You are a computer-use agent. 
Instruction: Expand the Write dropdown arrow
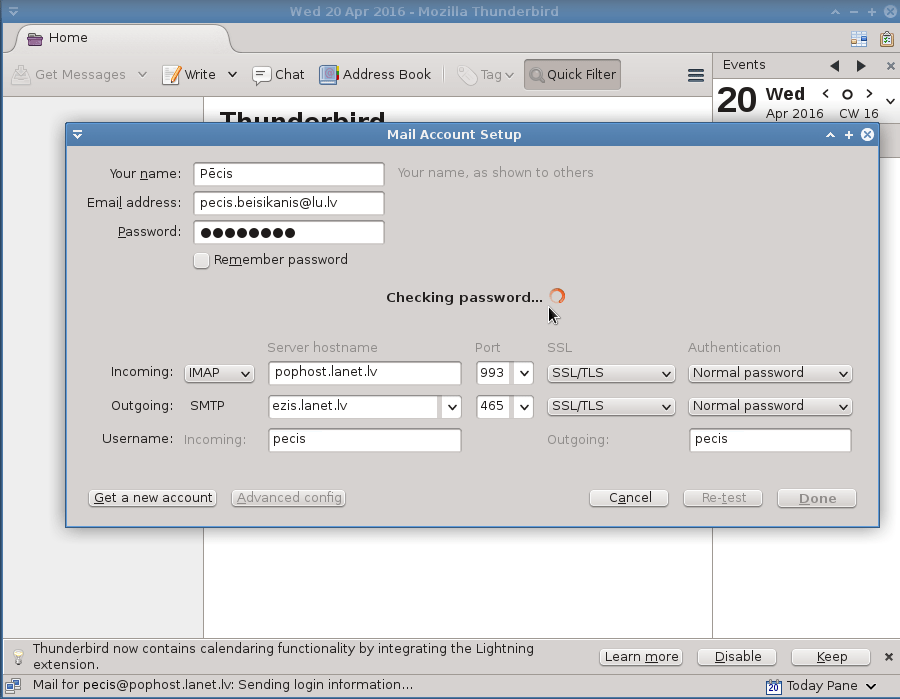232,75
